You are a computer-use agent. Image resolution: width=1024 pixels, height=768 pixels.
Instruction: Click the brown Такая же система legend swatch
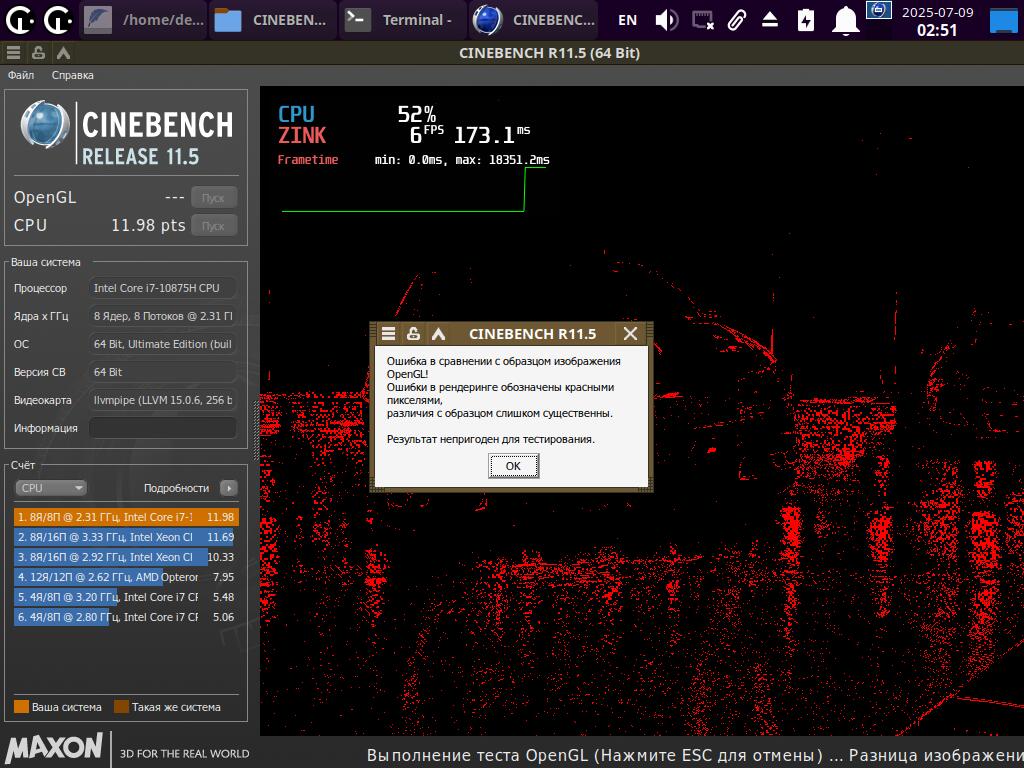click(x=121, y=707)
